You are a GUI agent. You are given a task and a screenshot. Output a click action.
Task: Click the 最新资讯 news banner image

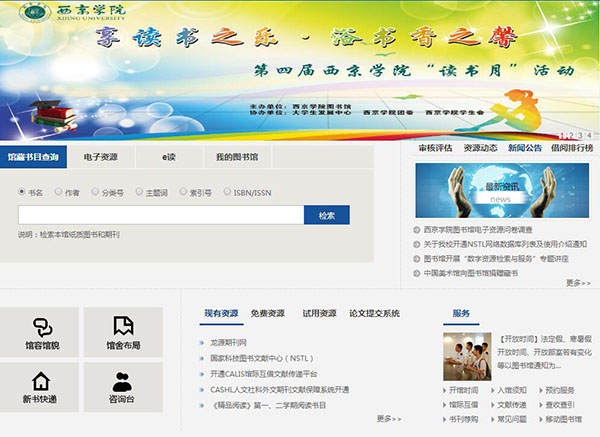(x=502, y=190)
